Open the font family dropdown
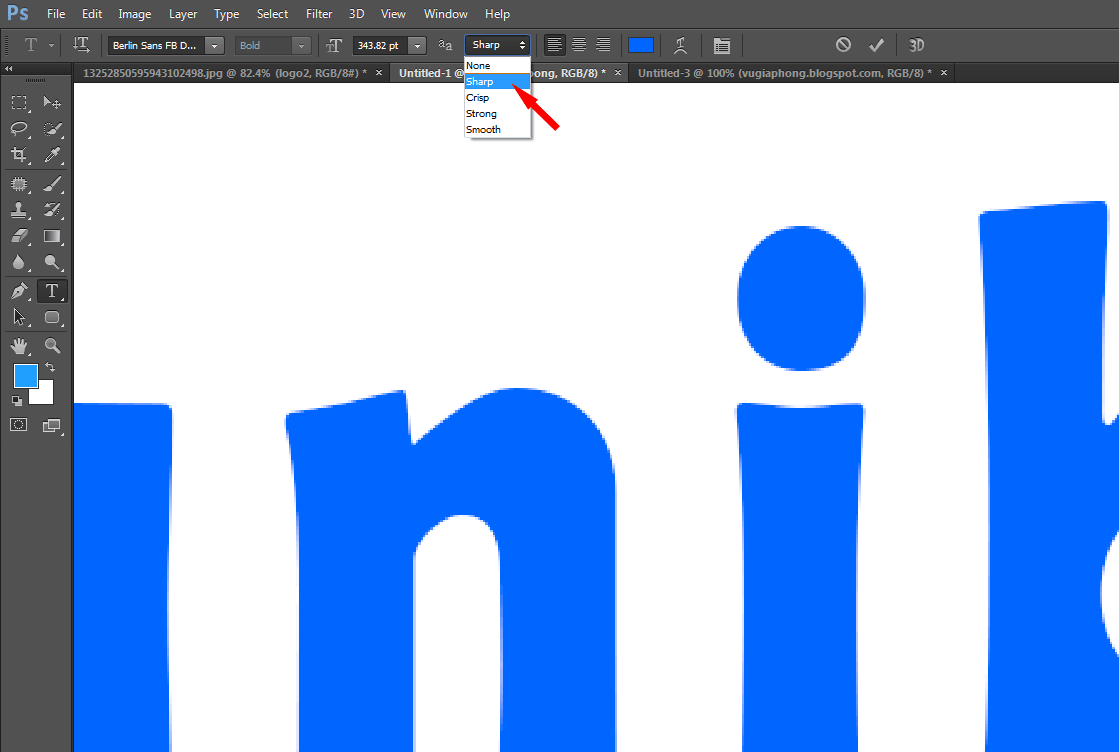This screenshot has height=752, width=1119. click(214, 45)
